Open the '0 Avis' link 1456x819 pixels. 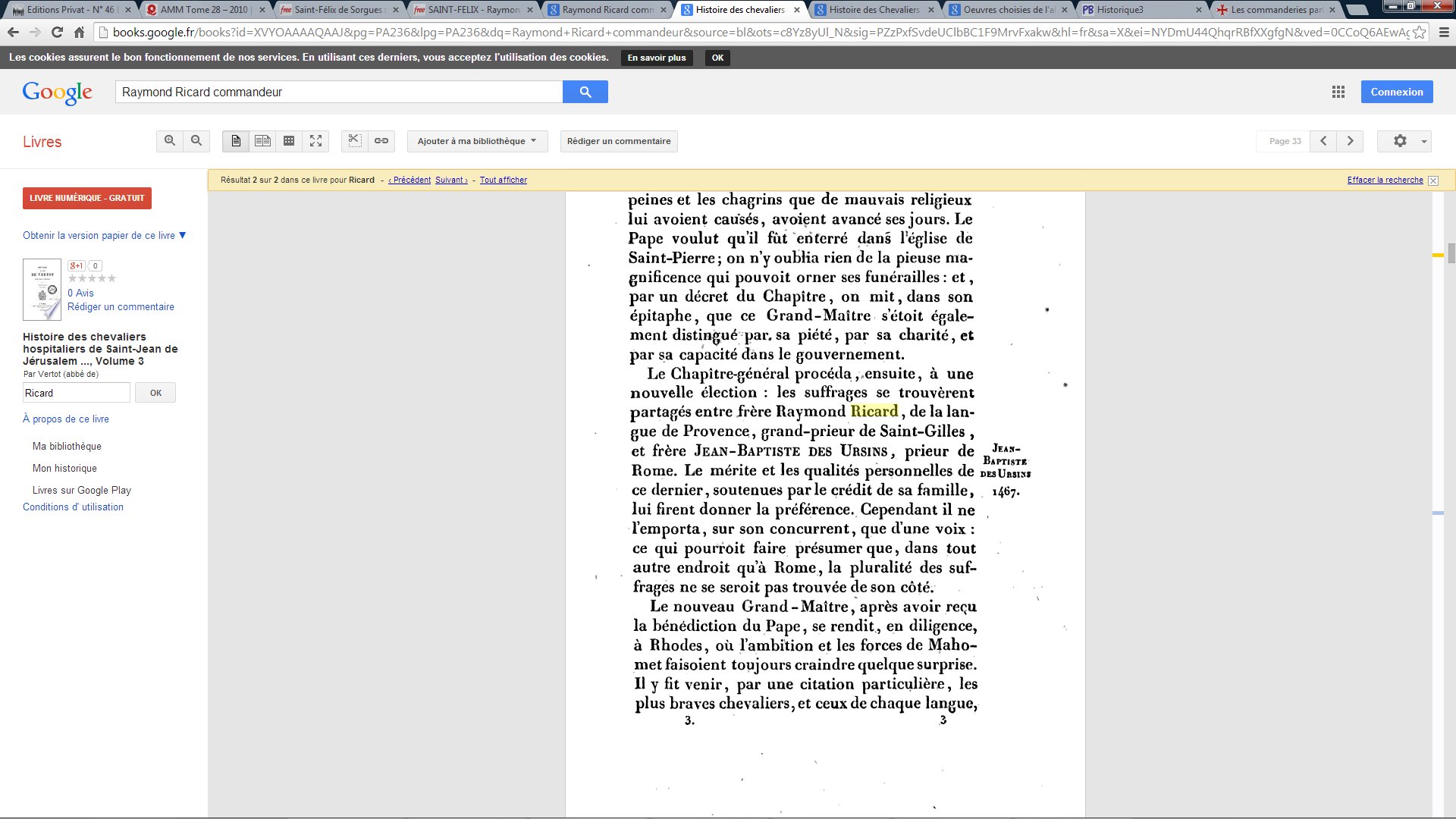[x=80, y=293]
